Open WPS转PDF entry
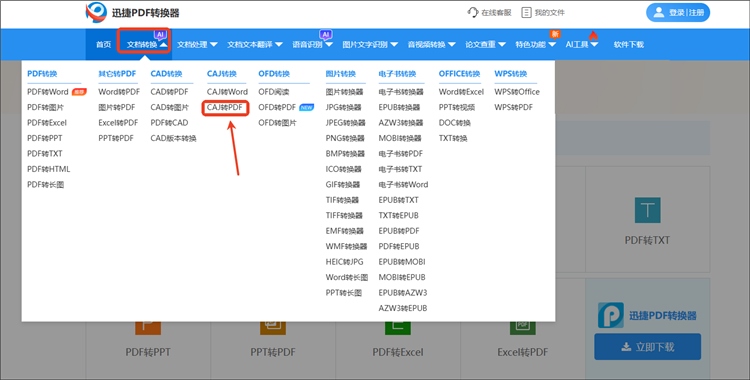The height and width of the screenshot is (380, 750). tap(514, 107)
